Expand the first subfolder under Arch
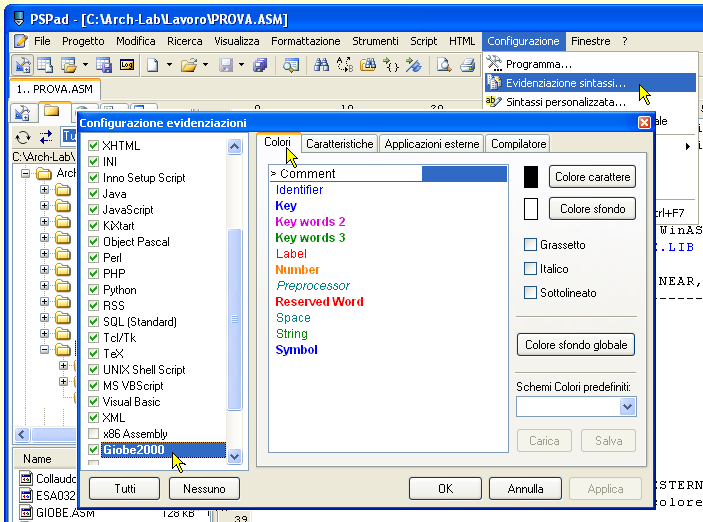The image size is (703, 522). (44, 189)
